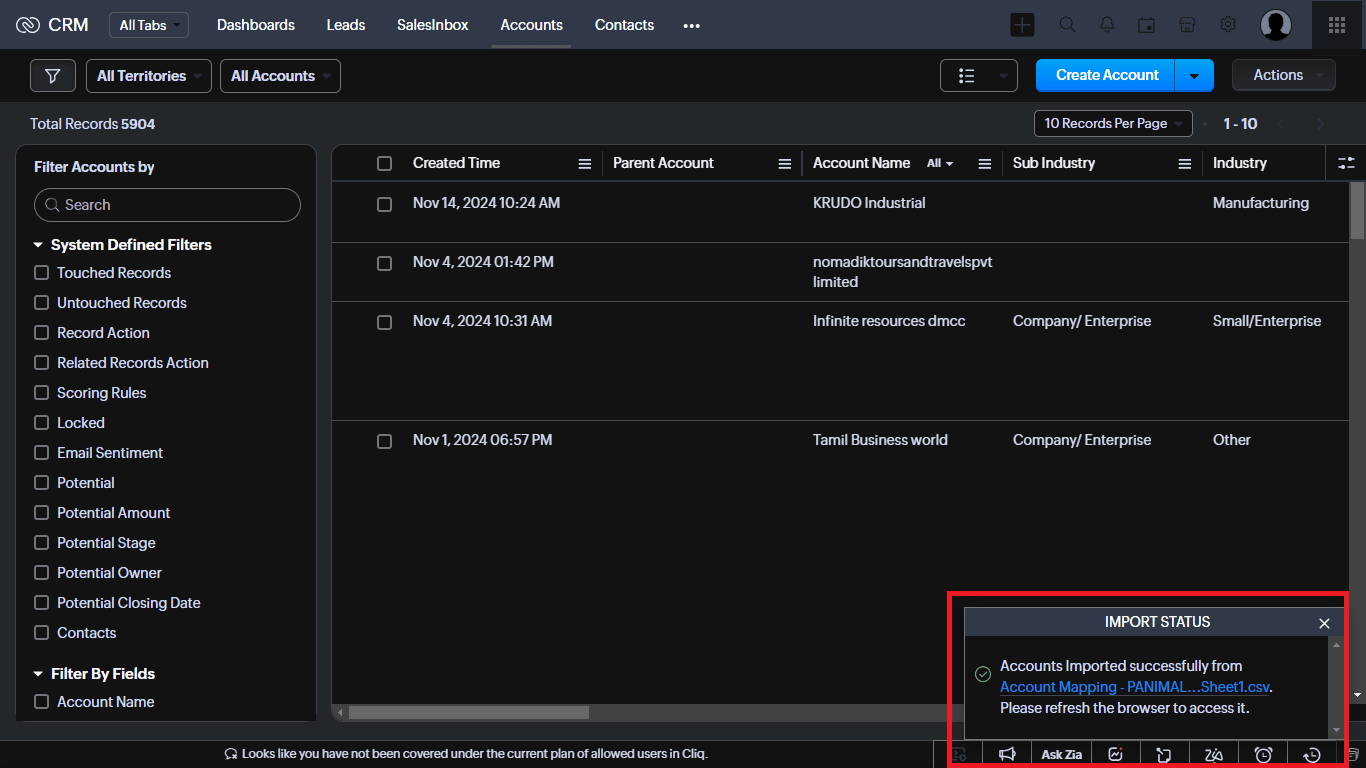The width and height of the screenshot is (1366, 768).
Task: Open the sticky notes icon in bottom bar
Action: [x=1164, y=755]
